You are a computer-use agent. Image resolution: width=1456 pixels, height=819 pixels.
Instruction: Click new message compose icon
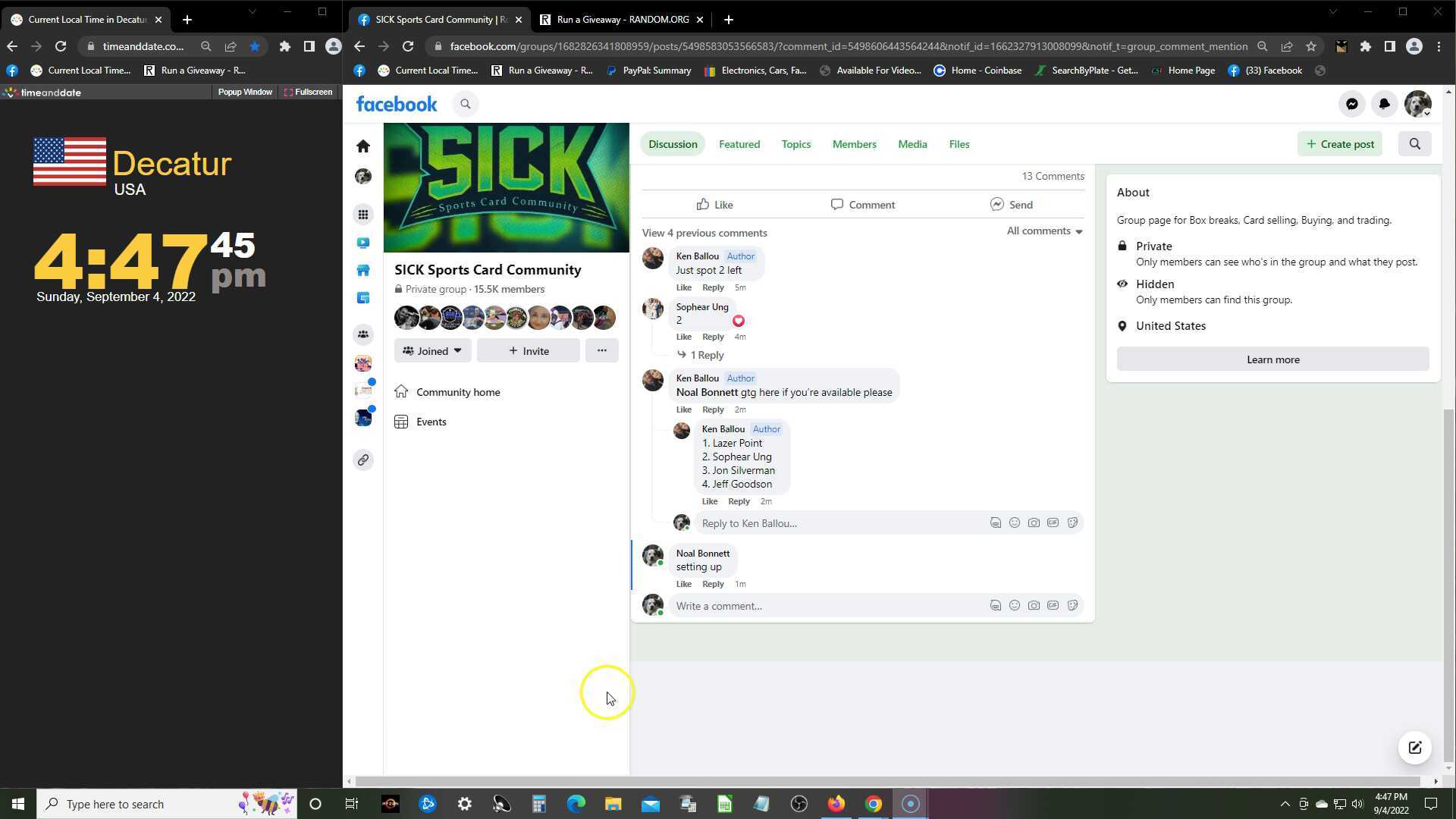click(1414, 748)
